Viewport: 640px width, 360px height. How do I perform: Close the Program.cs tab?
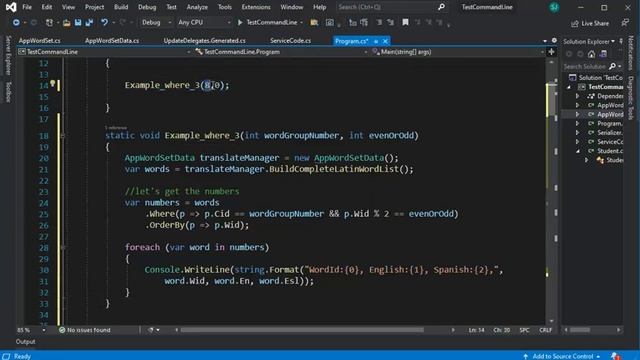[385, 41]
